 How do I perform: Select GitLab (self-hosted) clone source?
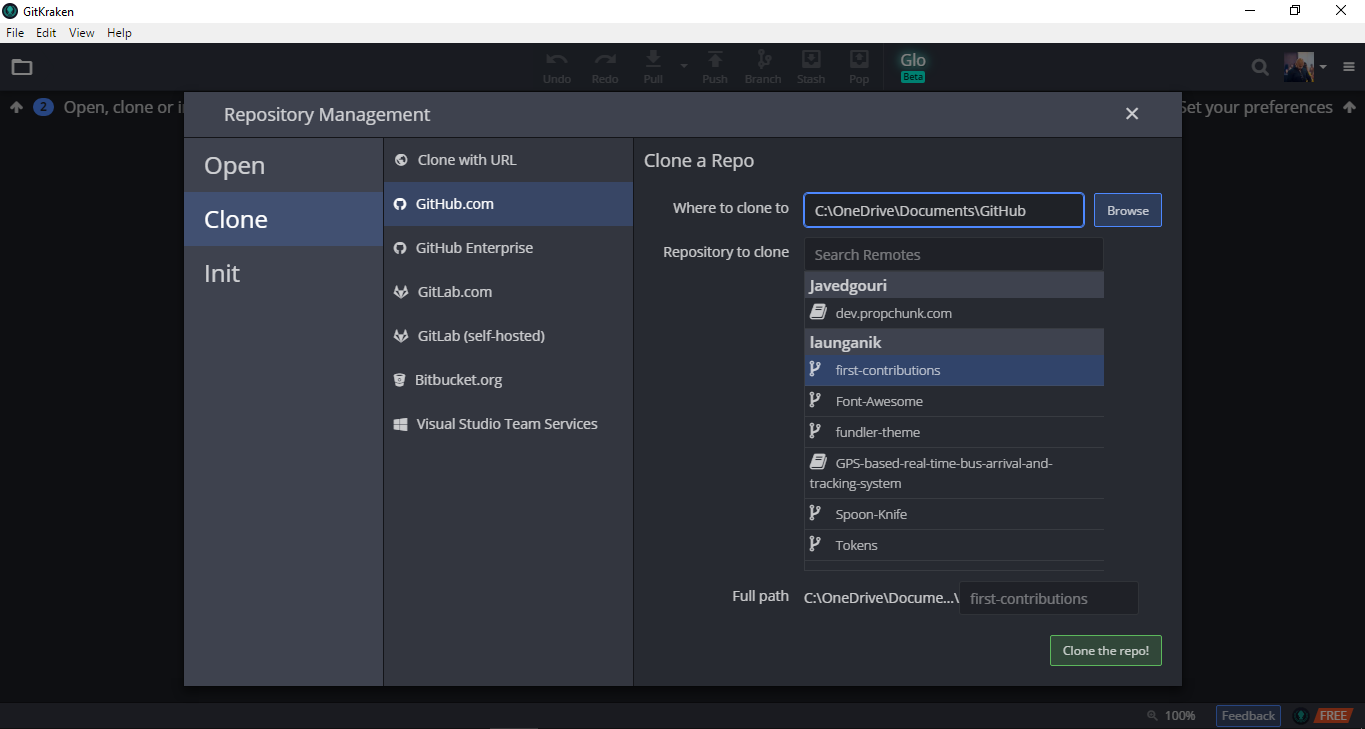click(x=508, y=336)
